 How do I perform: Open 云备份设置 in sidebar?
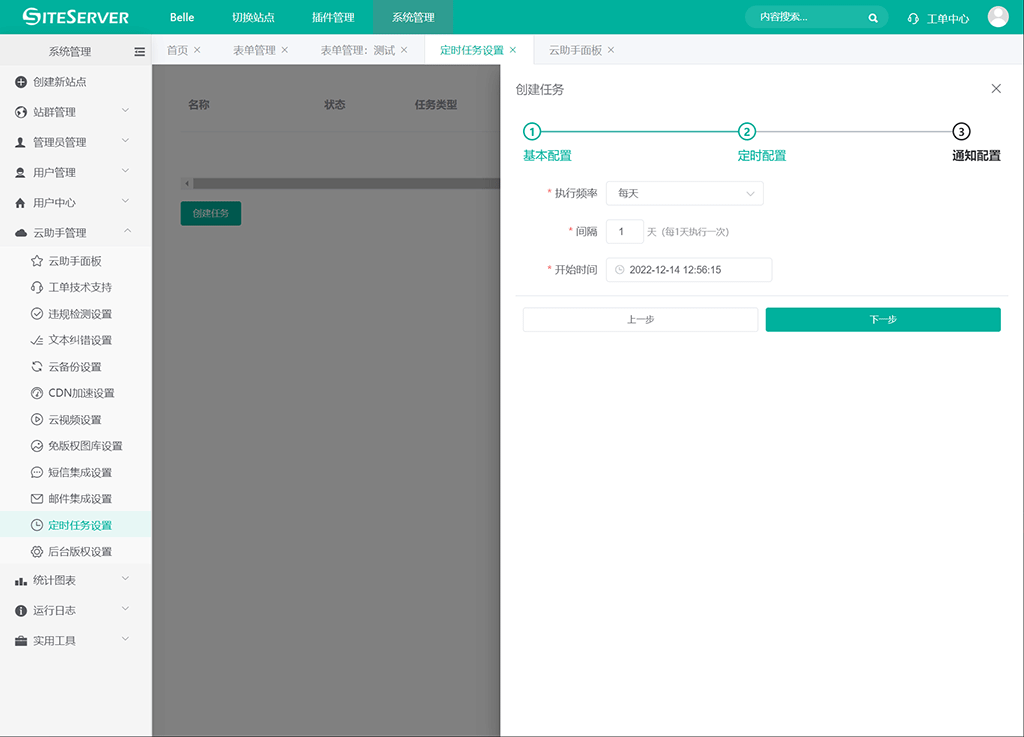(x=80, y=367)
